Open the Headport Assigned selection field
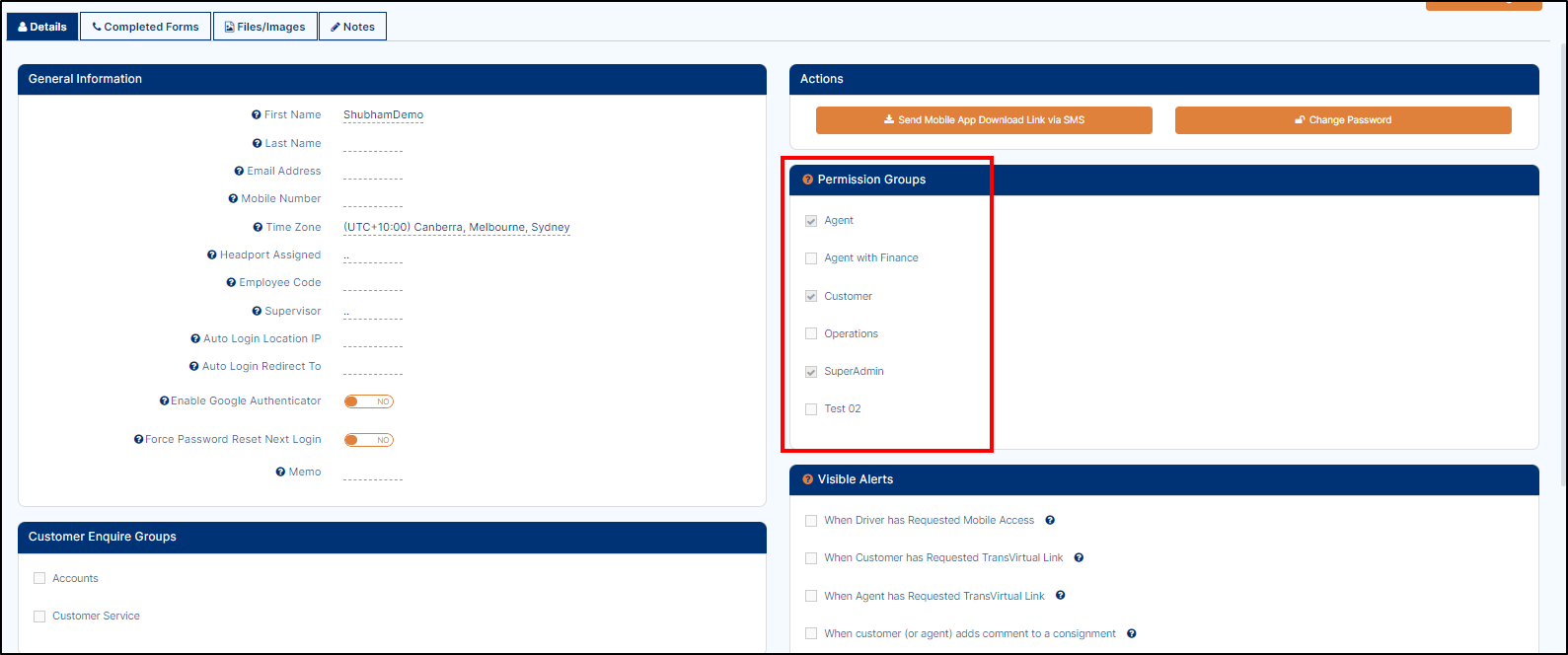 [372, 255]
